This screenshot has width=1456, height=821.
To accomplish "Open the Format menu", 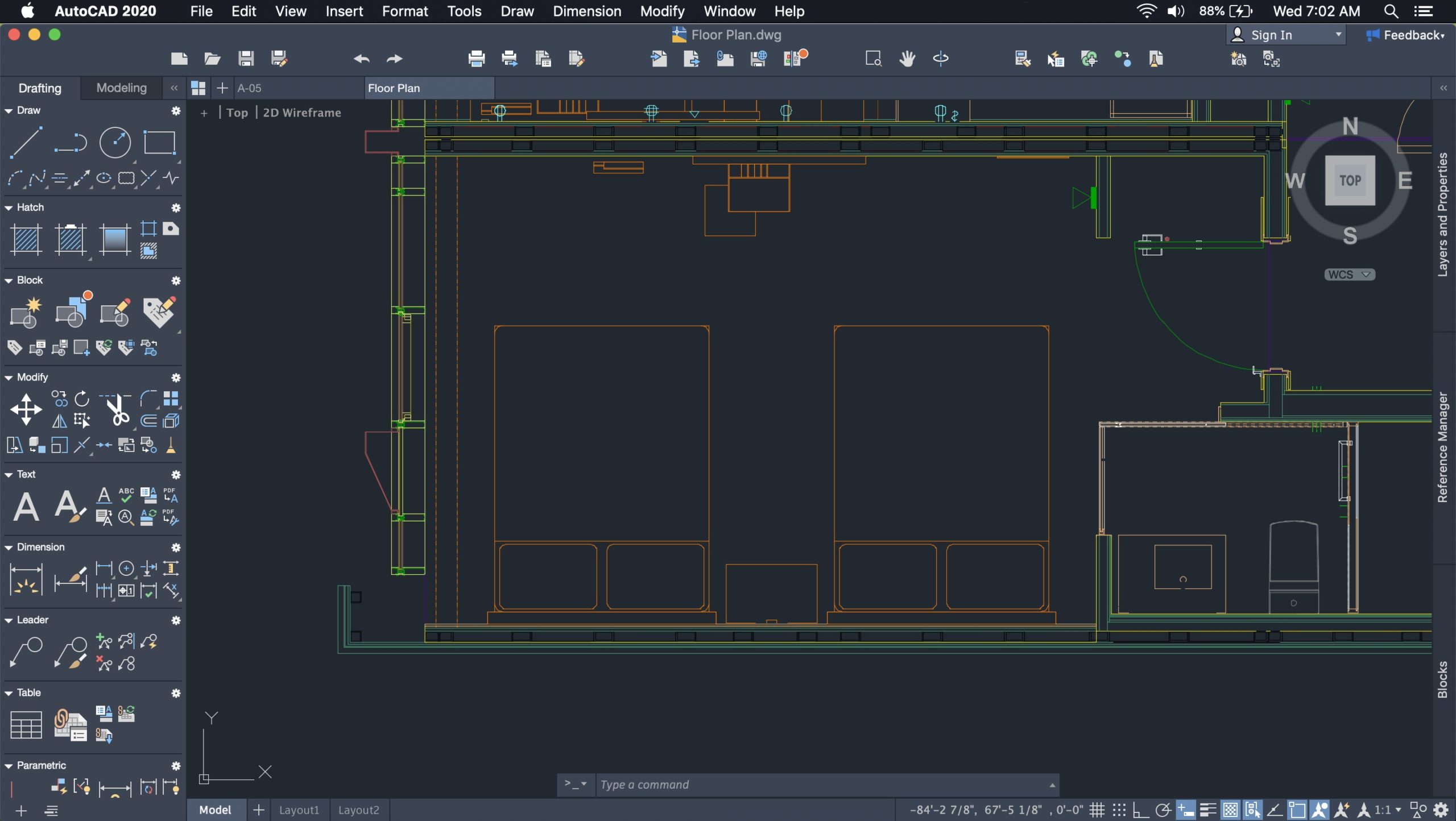I will coord(403,11).
